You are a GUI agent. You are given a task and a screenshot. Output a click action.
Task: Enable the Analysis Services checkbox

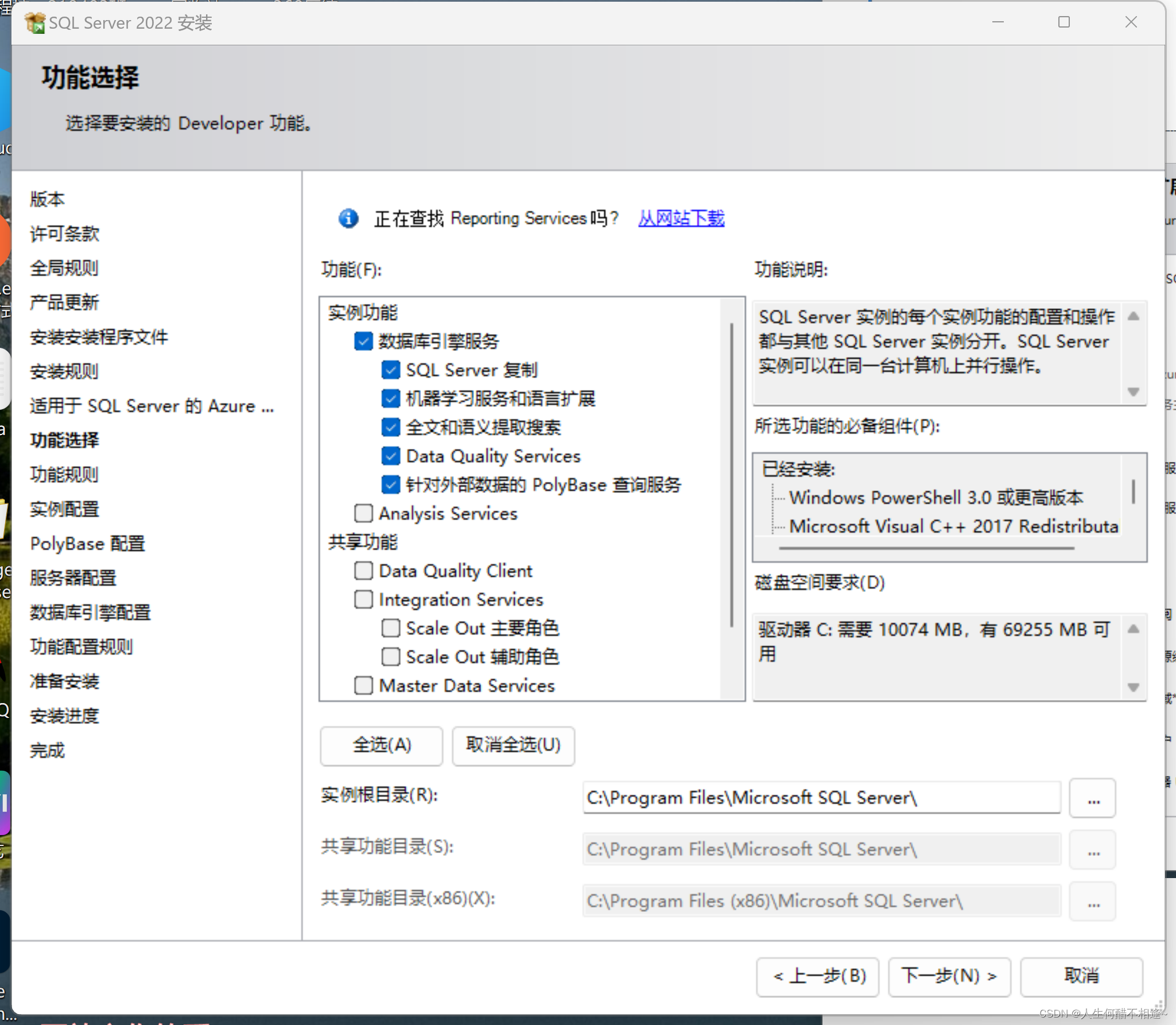click(363, 513)
